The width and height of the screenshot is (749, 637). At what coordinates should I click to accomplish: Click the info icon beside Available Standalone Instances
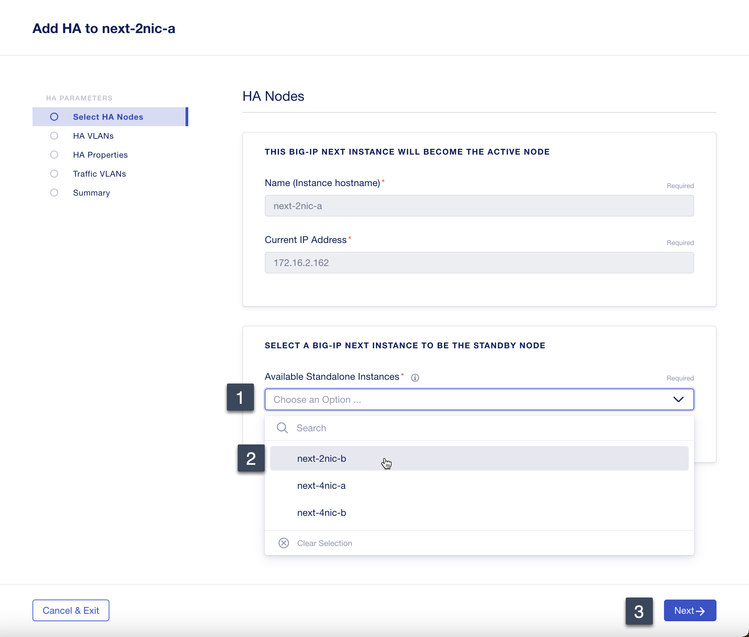tap(415, 378)
